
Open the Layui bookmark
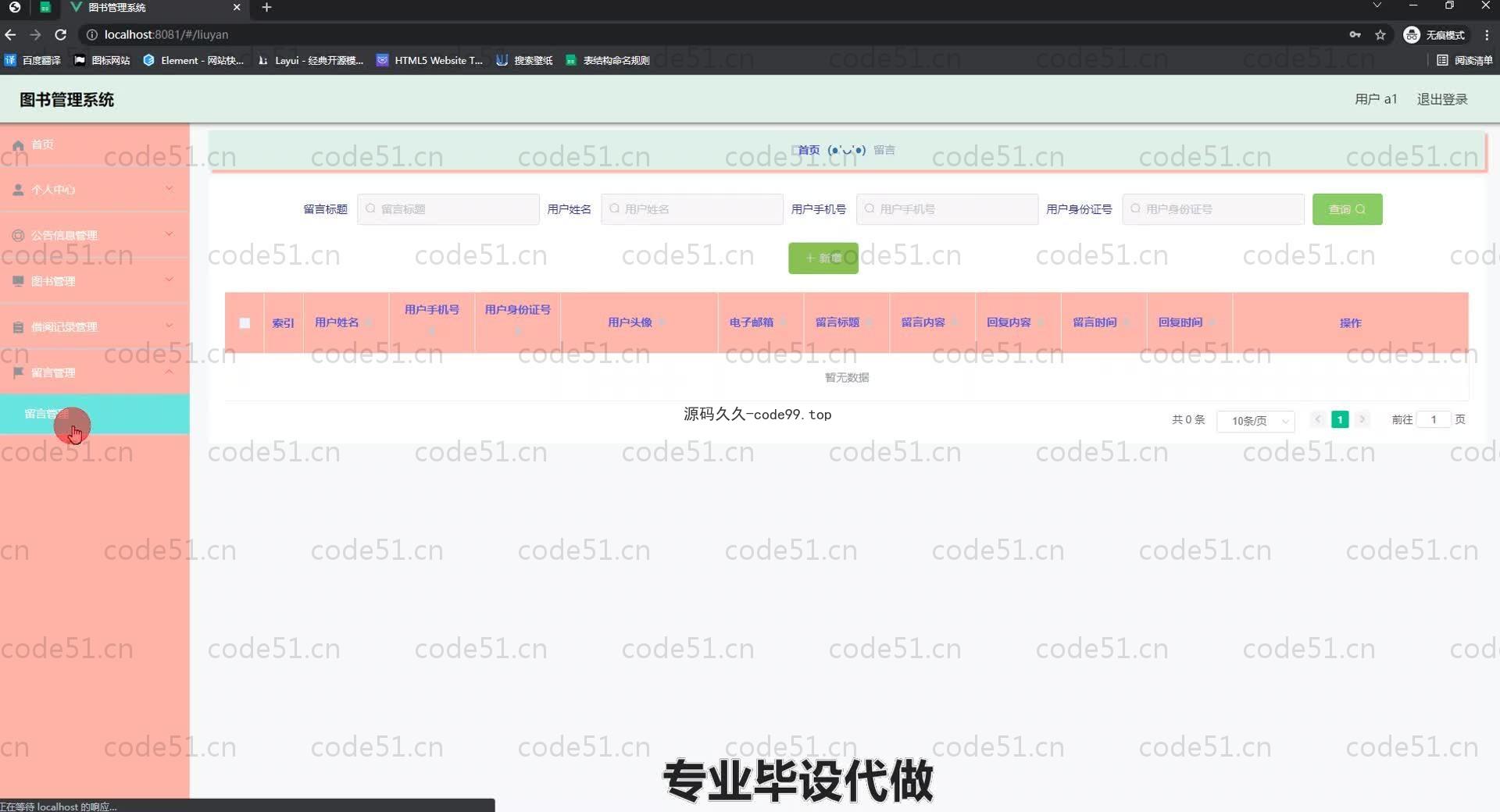[x=311, y=60]
